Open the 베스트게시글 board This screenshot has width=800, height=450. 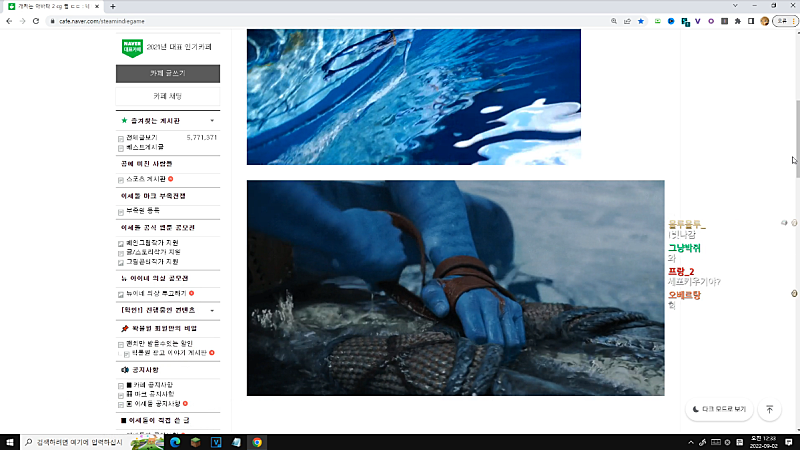point(145,147)
